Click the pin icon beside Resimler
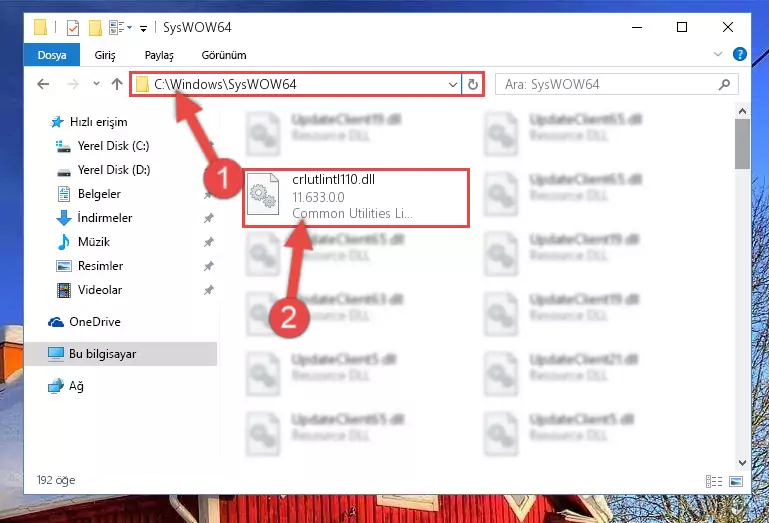Viewport: 769px width, 523px height. coord(208,266)
